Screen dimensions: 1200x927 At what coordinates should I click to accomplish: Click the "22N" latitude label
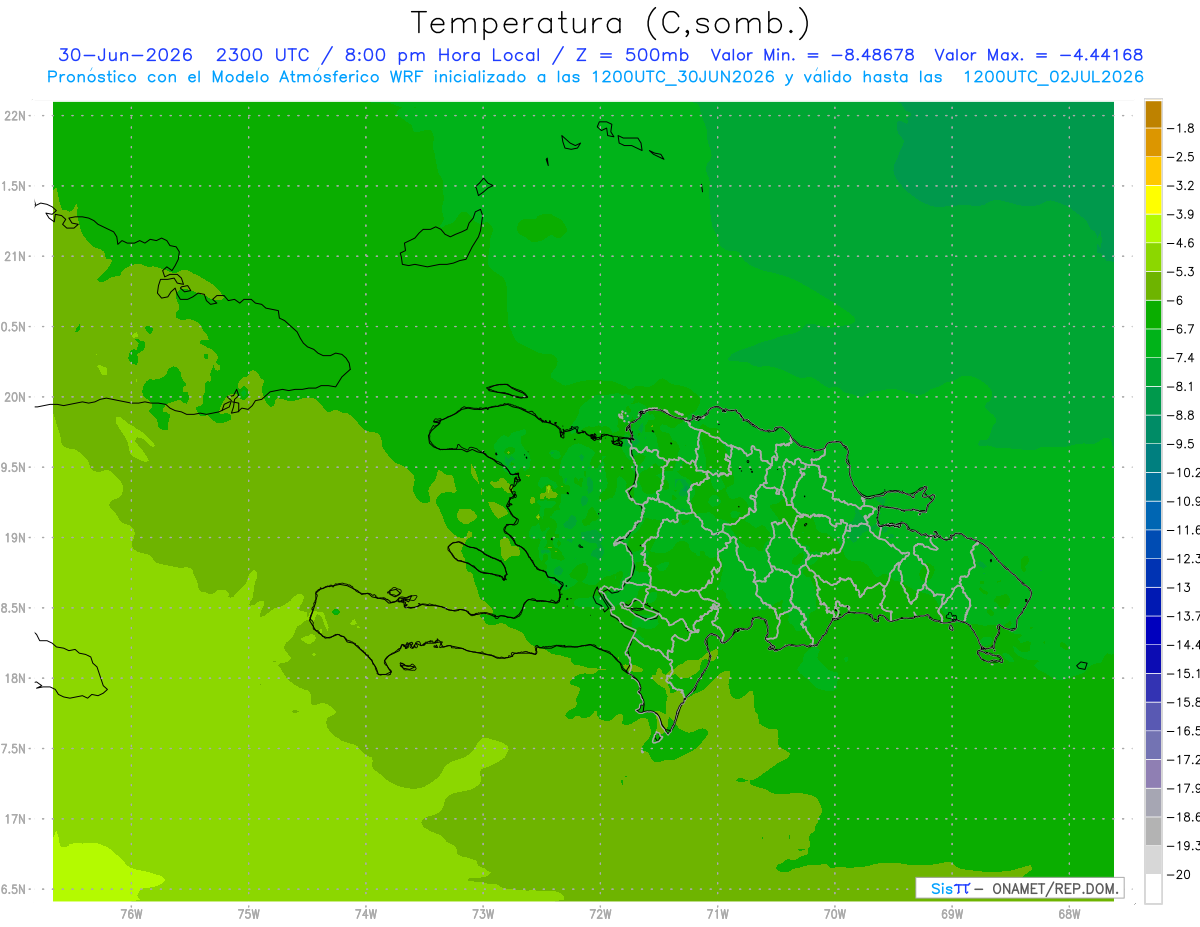point(15,116)
